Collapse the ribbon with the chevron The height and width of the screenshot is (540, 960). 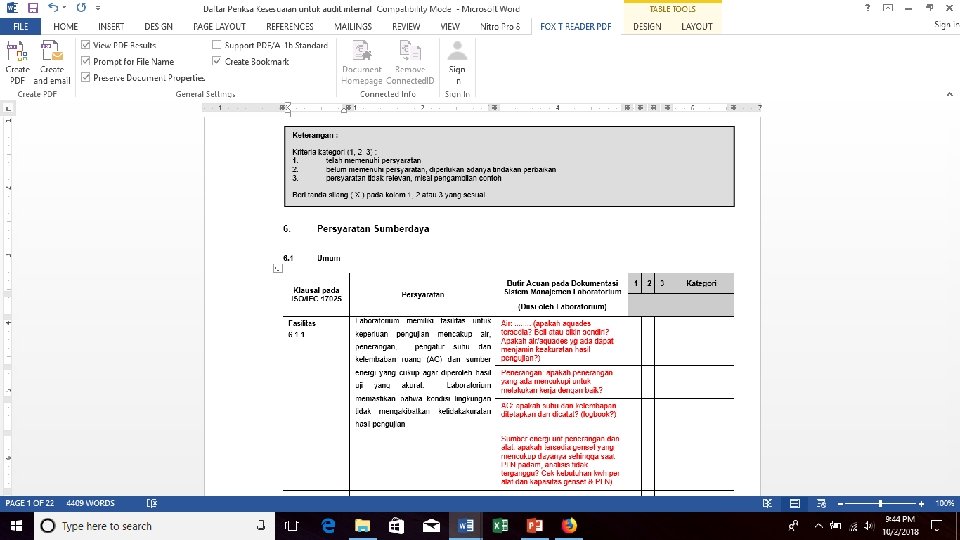click(950, 94)
